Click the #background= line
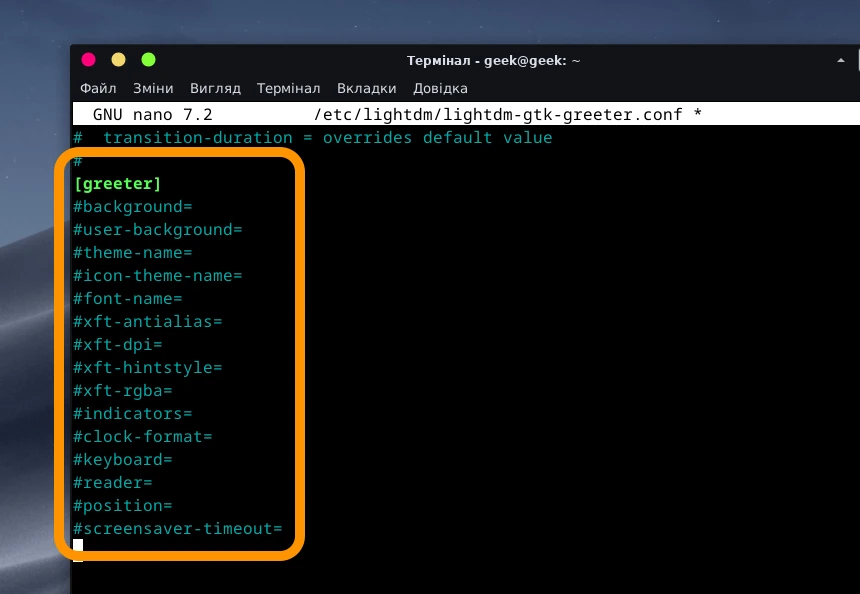 pyautogui.click(x=133, y=207)
